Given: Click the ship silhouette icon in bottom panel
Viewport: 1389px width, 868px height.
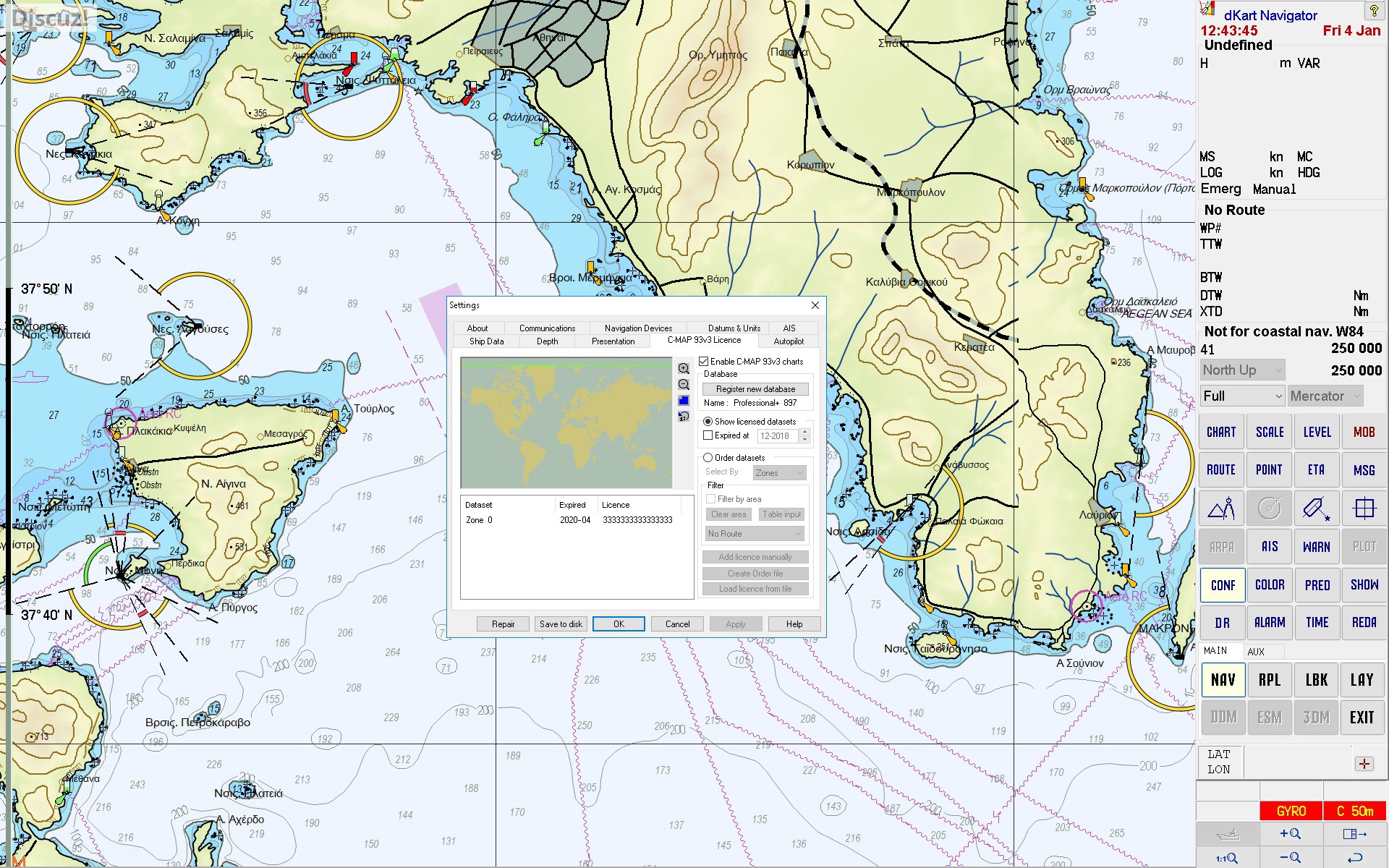Looking at the screenshot, I should click(1228, 834).
